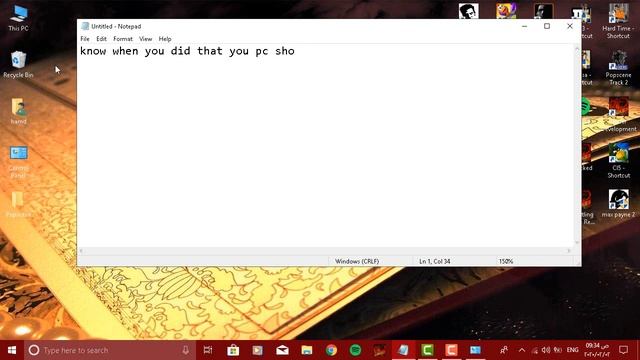Select the hamd user folder icon
This screenshot has width=640, height=360.
(x=18, y=111)
